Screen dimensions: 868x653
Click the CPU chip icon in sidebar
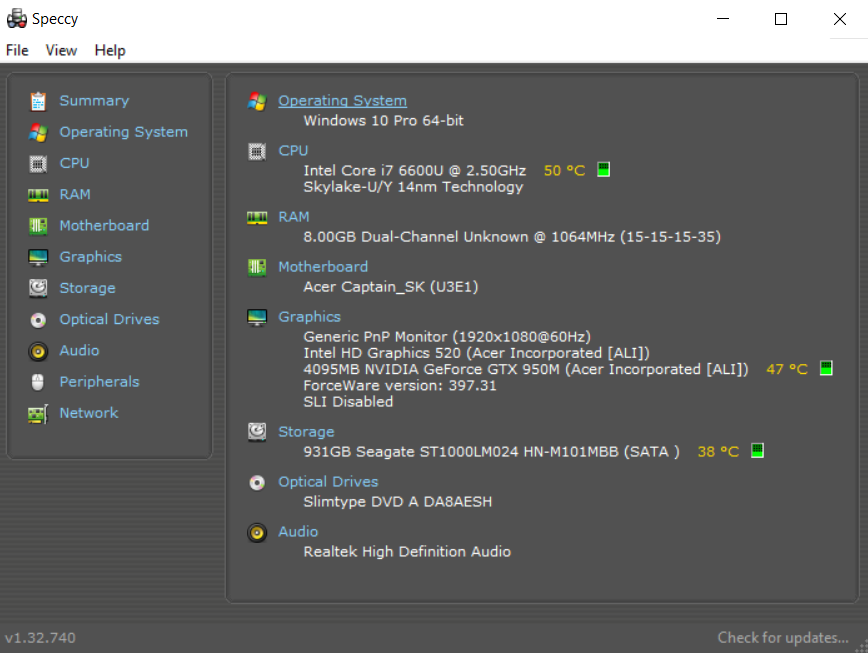[38, 163]
